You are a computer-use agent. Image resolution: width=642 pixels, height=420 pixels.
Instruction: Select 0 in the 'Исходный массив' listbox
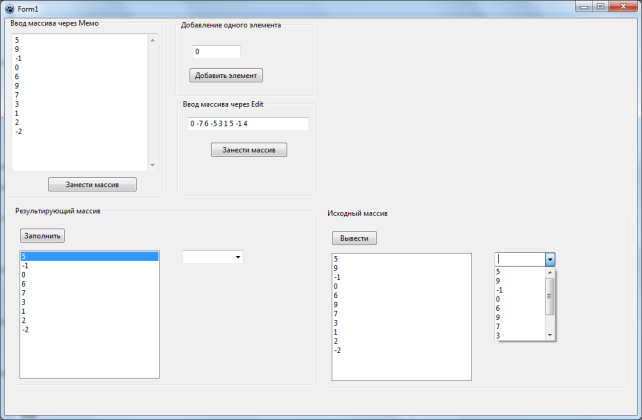[401, 286]
